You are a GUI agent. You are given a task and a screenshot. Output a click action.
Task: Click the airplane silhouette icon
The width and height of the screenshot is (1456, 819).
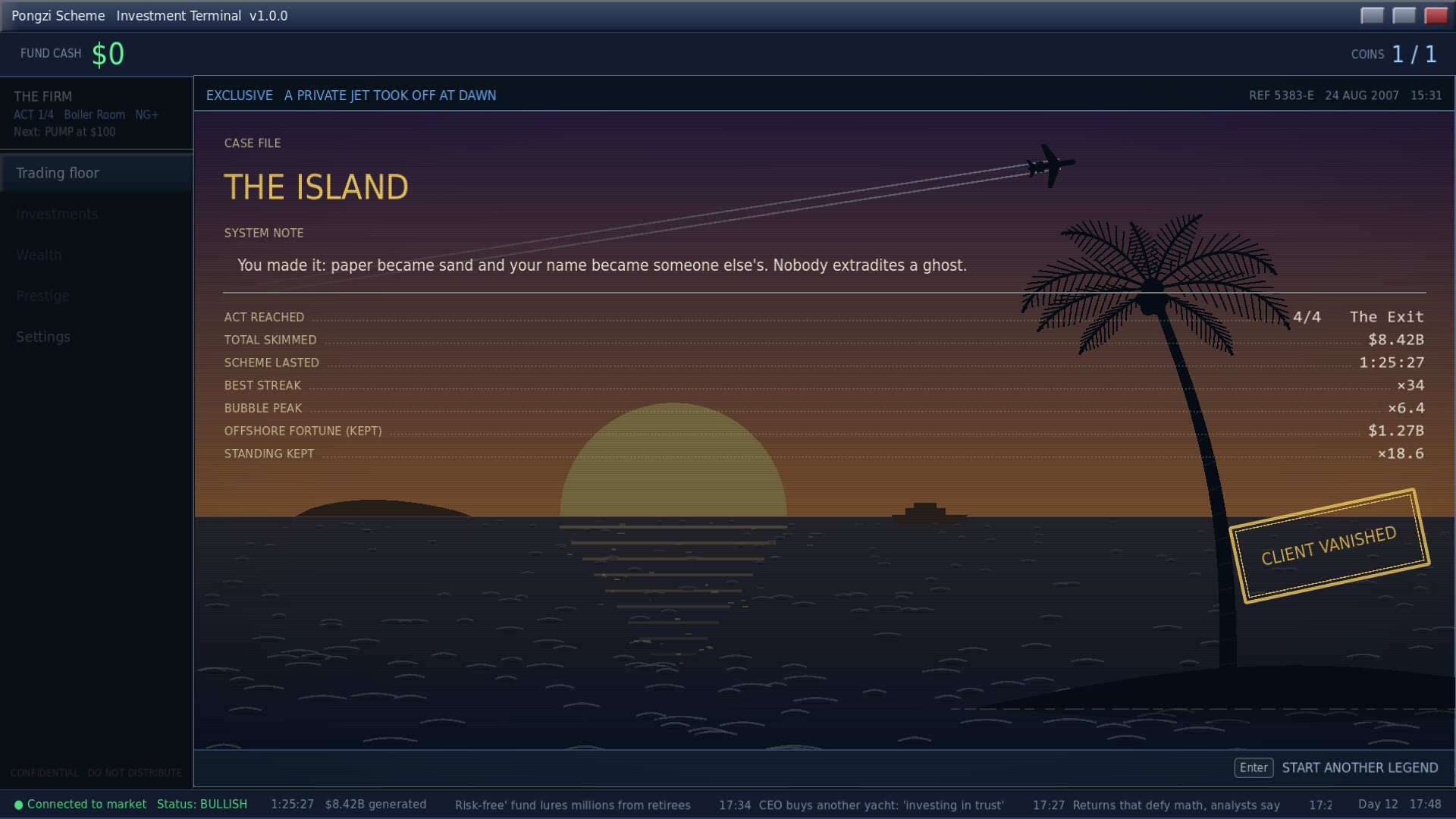click(x=1051, y=165)
